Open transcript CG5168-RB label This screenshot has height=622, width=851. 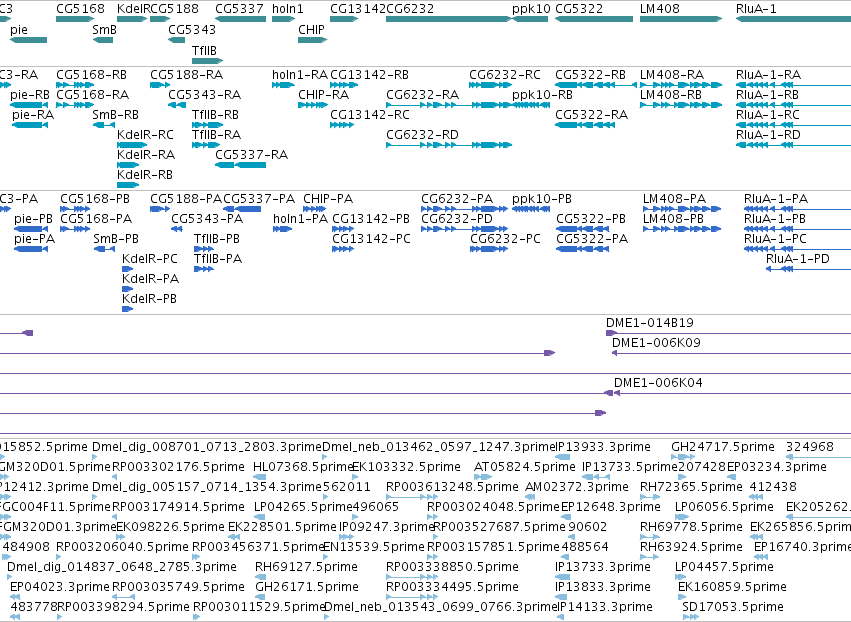click(x=91, y=74)
